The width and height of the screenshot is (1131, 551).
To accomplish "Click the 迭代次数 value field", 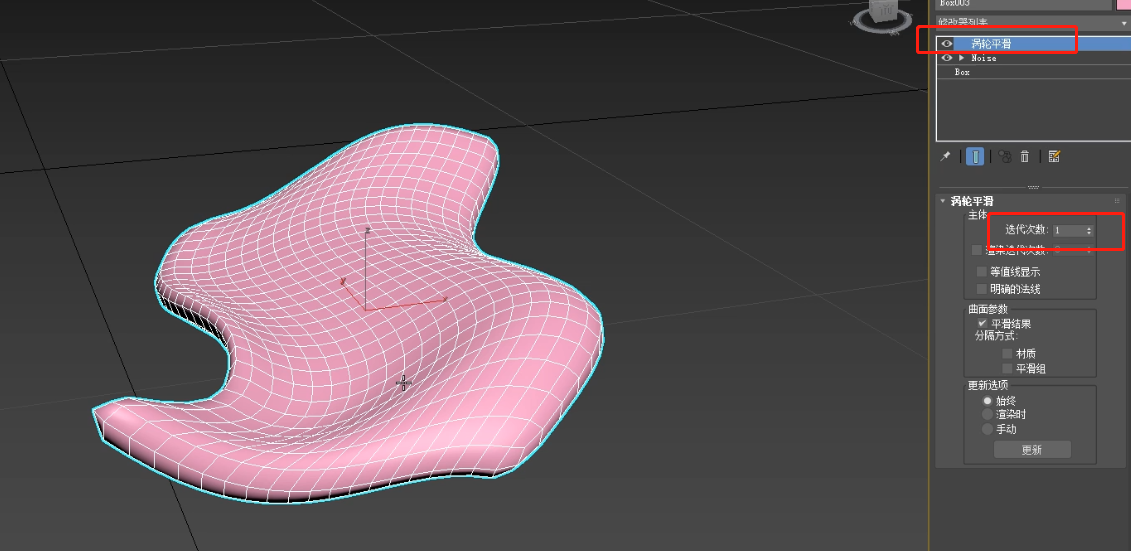I will coord(1068,231).
